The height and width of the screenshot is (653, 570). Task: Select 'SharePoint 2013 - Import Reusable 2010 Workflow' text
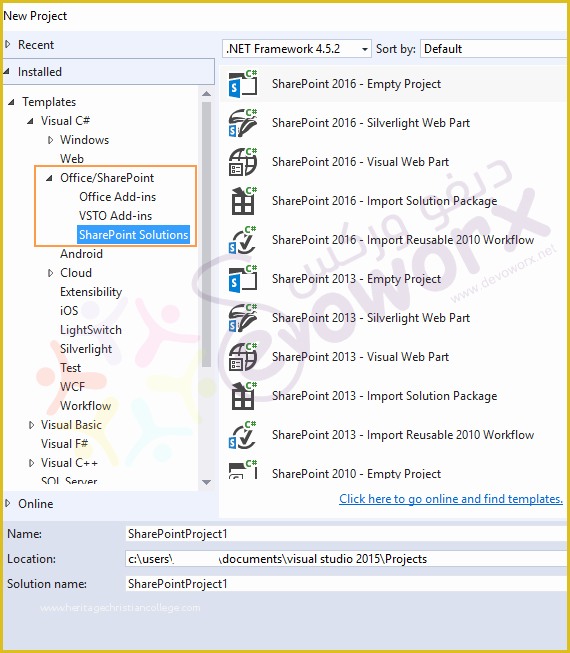(403, 435)
